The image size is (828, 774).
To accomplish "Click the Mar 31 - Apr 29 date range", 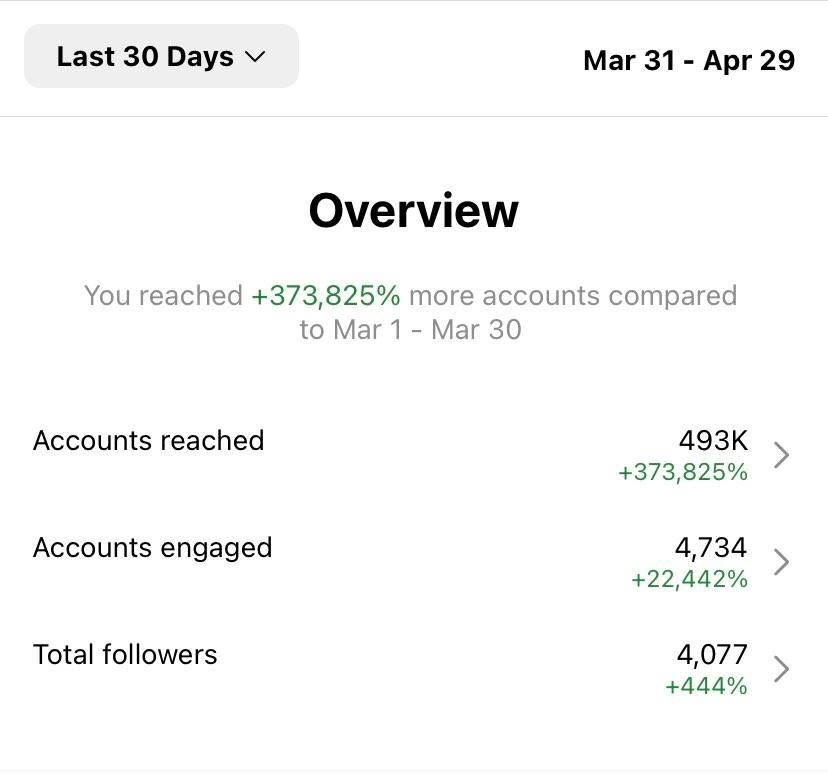I will click(x=689, y=60).
